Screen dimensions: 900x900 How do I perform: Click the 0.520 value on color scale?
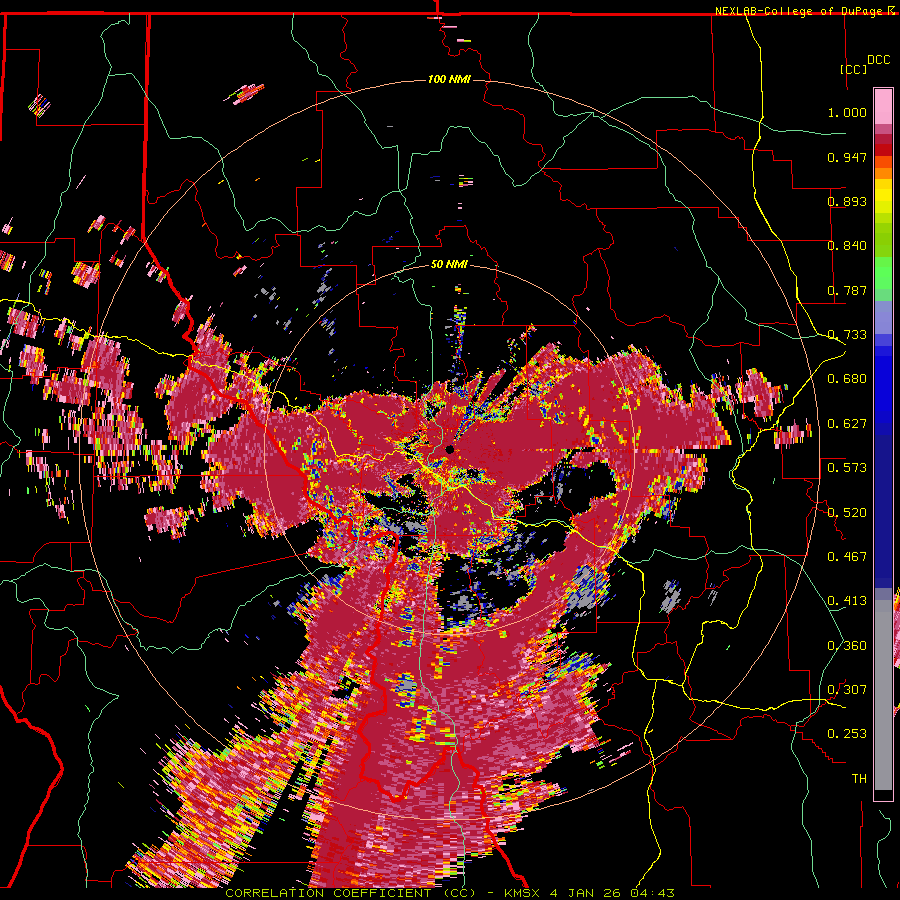(847, 513)
